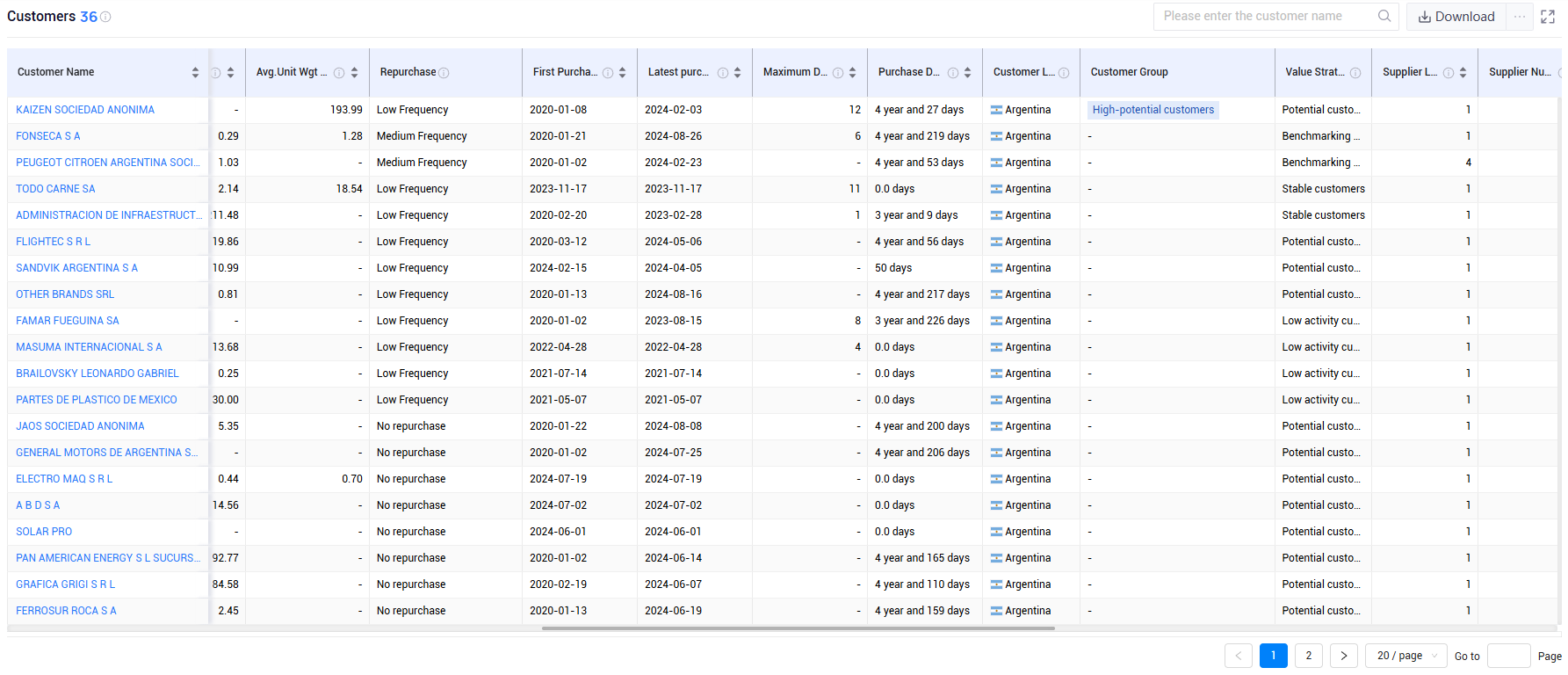Screen dimensions: 1568x675
Task: Sort by the Purchase D... column
Action: tap(967, 72)
